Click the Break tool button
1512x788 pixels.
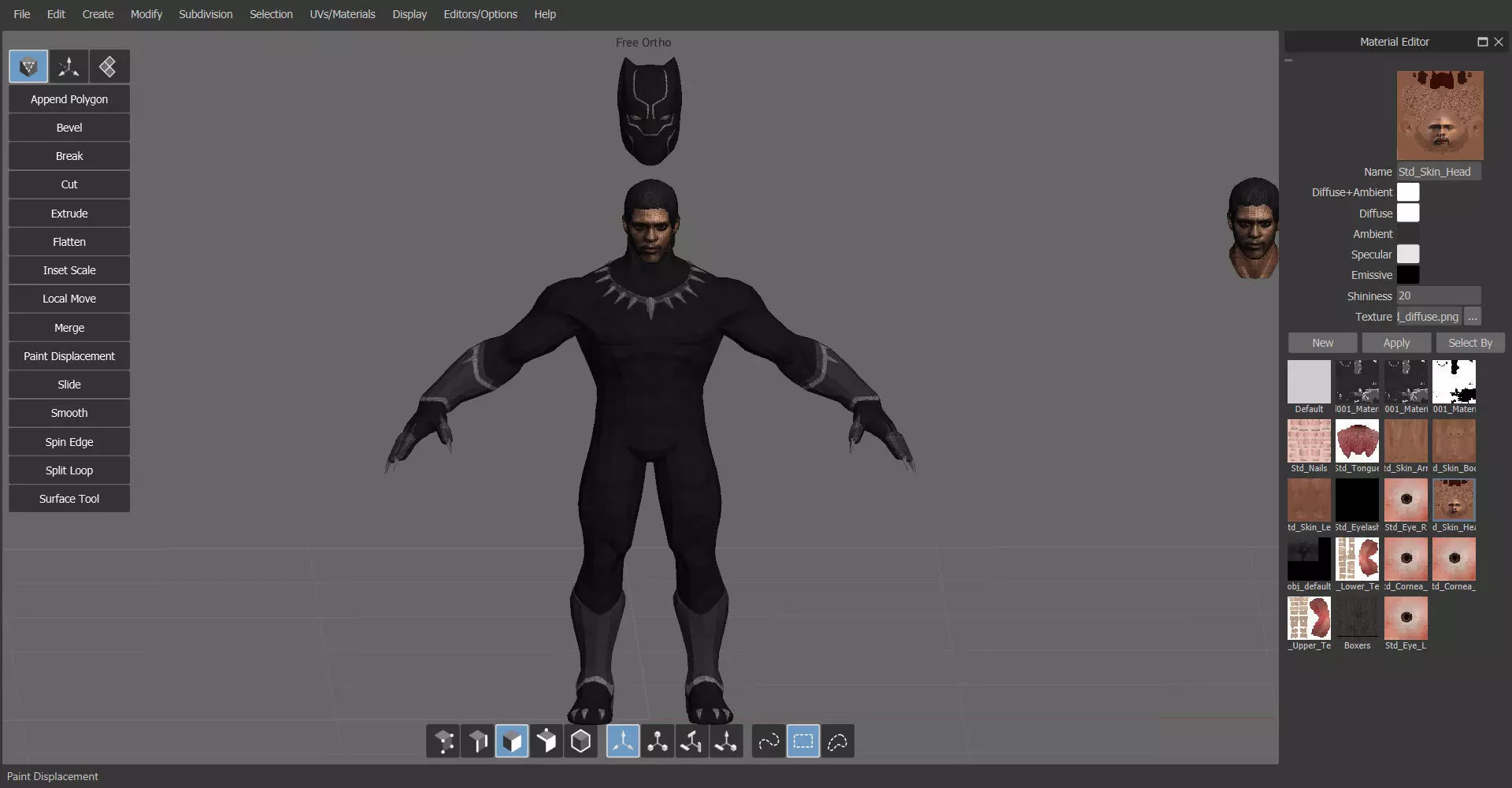click(x=69, y=156)
